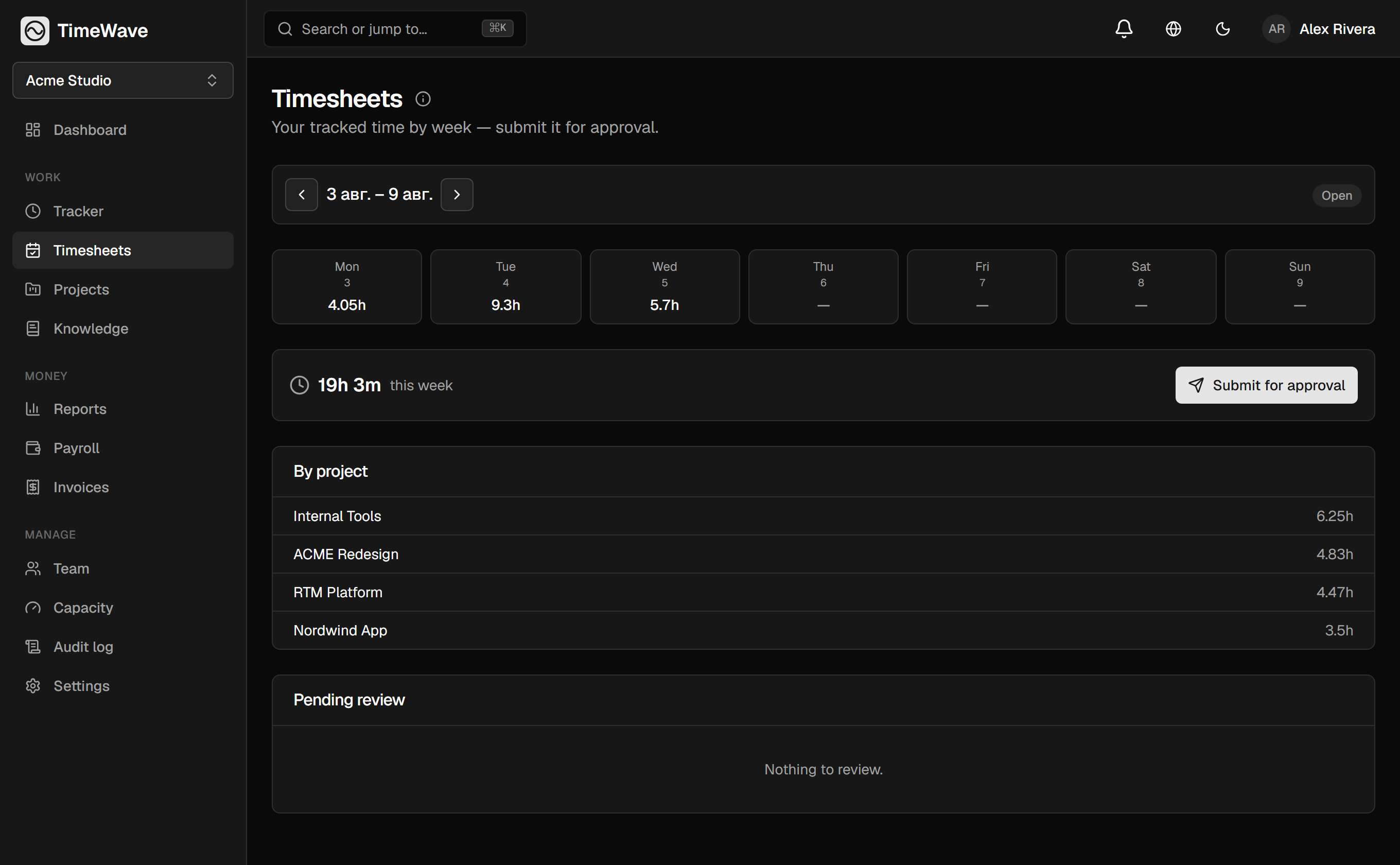Go to the previous week
The height and width of the screenshot is (865, 1400).
click(x=302, y=195)
